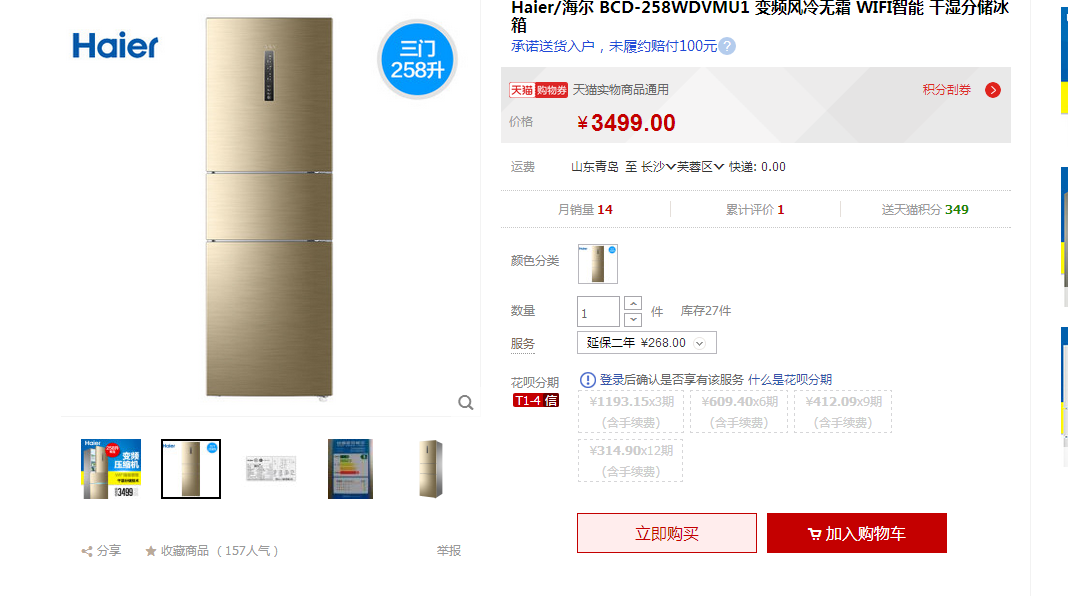The height and width of the screenshot is (596, 1068).
Task: Click the info icon beside 登录后确认
Action: pyautogui.click(x=587, y=379)
